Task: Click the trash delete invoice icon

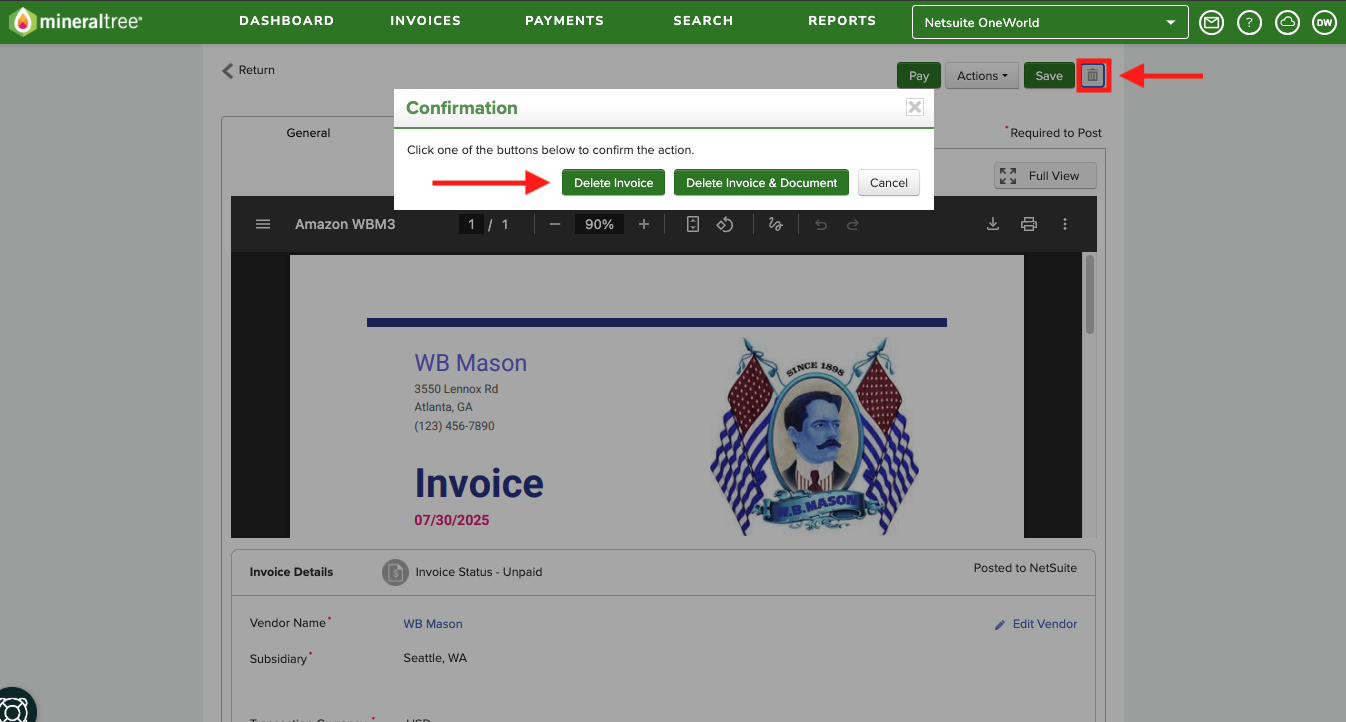Action: pyautogui.click(x=1093, y=76)
